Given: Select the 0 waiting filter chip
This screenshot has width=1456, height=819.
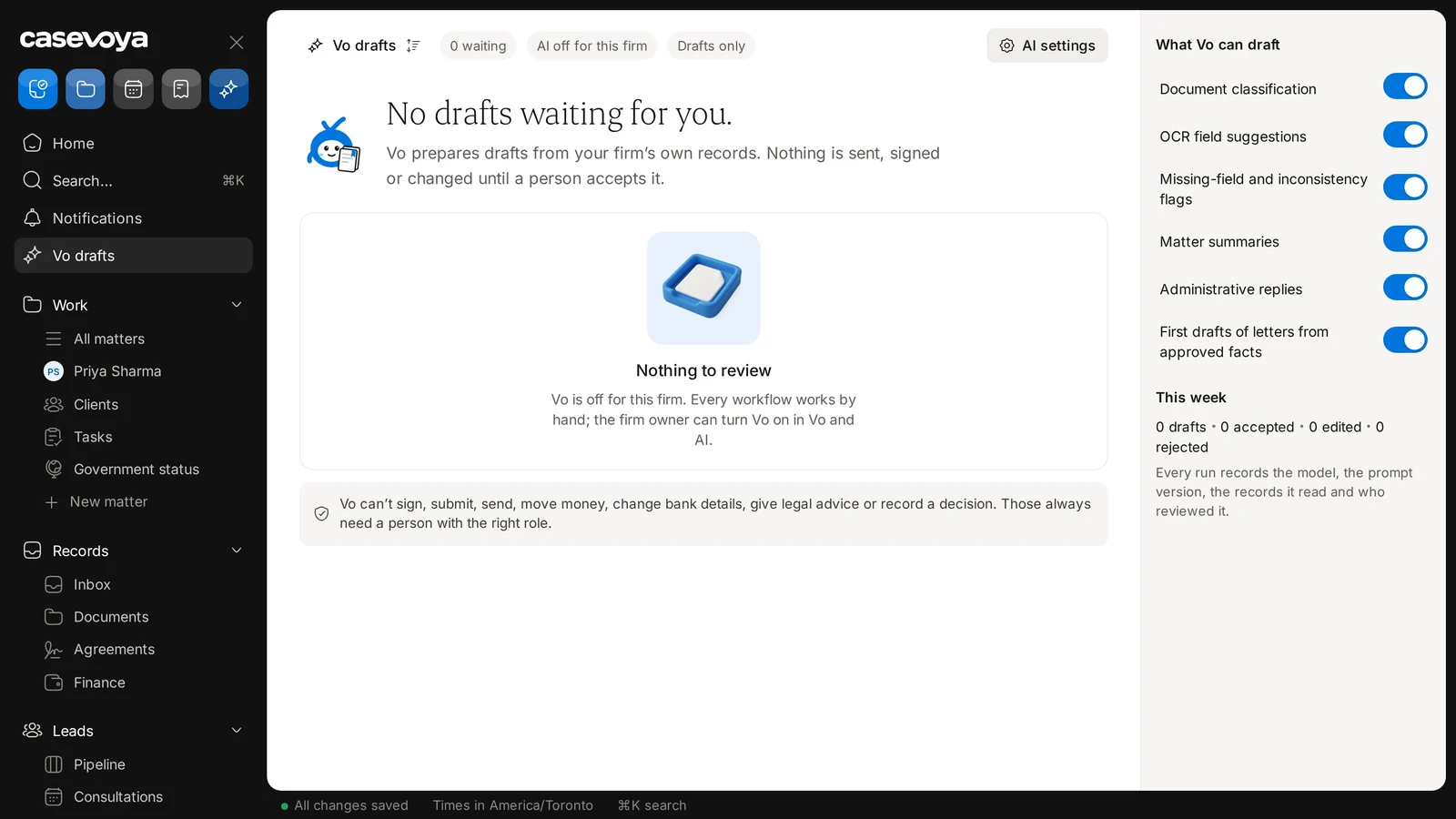Looking at the screenshot, I should point(478,45).
